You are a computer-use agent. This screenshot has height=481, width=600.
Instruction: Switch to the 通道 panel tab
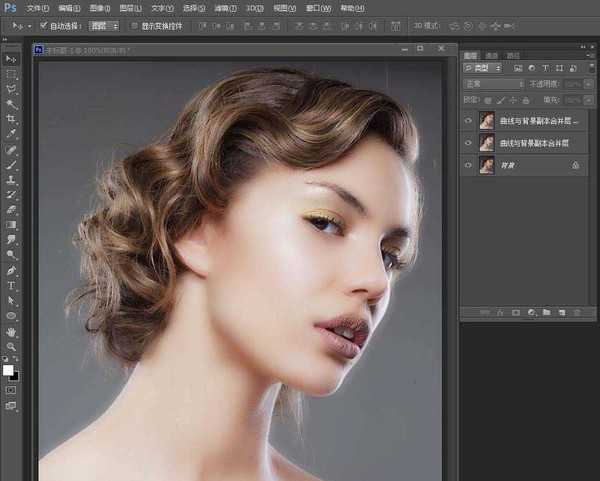coord(492,55)
